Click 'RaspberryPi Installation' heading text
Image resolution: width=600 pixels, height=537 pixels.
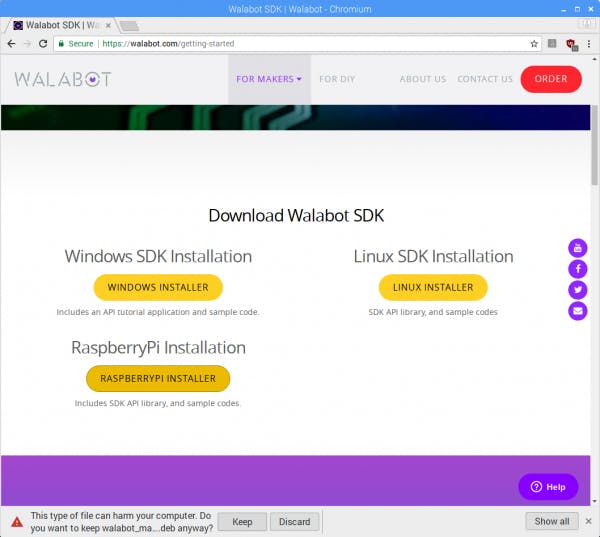click(158, 348)
